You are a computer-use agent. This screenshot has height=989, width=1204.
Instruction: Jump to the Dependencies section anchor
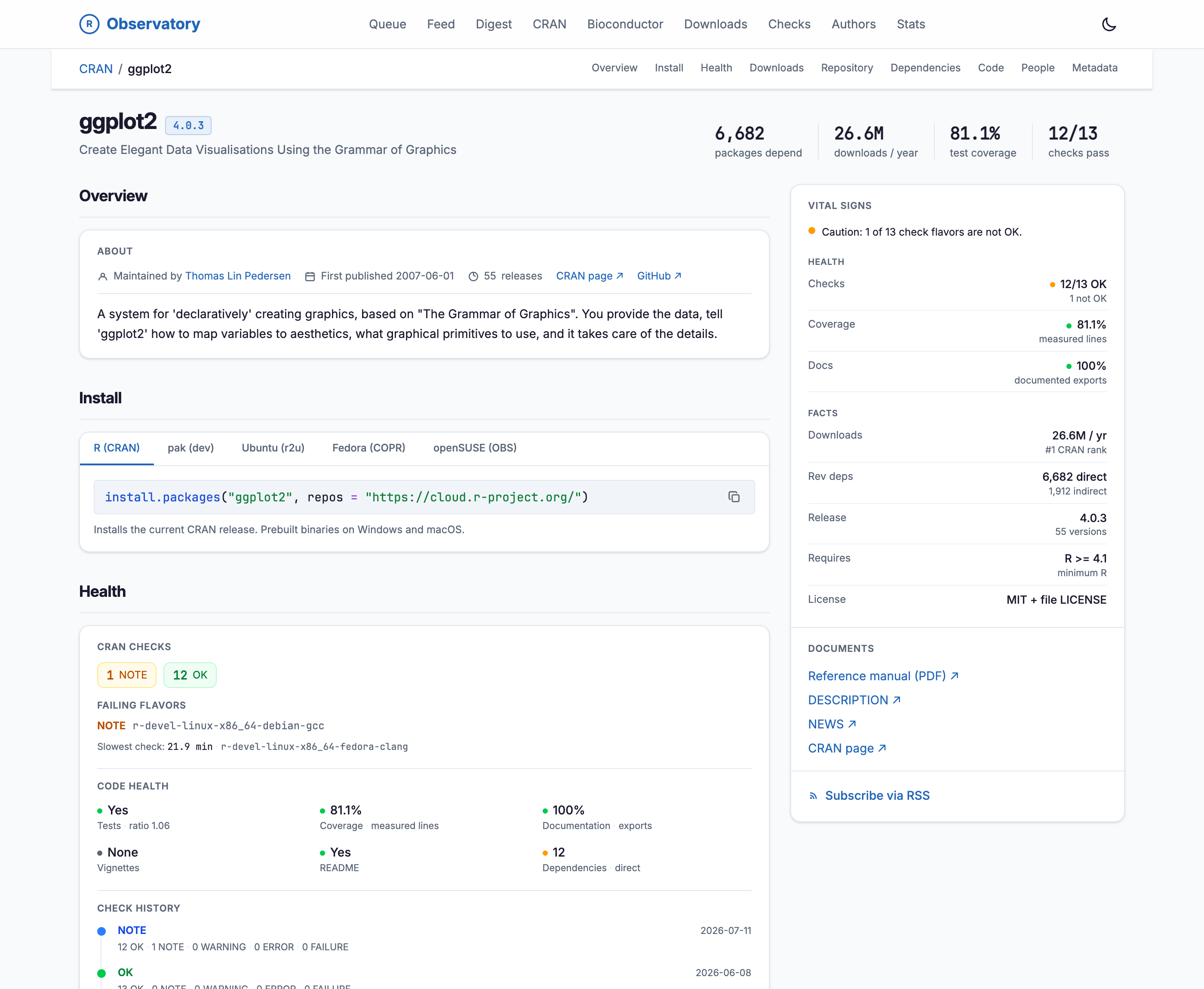click(925, 68)
